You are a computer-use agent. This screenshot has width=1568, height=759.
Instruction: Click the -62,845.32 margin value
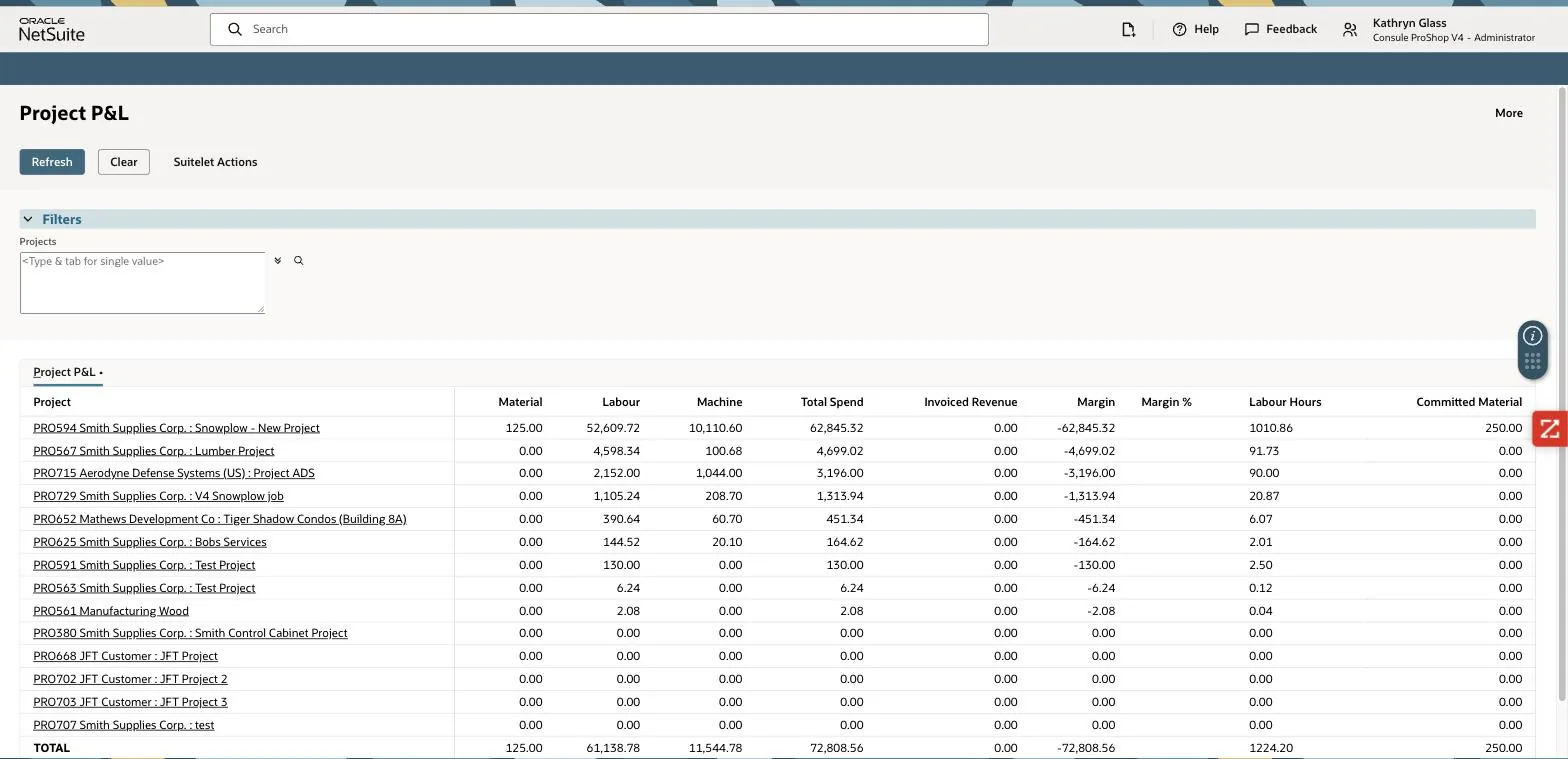(x=1086, y=428)
